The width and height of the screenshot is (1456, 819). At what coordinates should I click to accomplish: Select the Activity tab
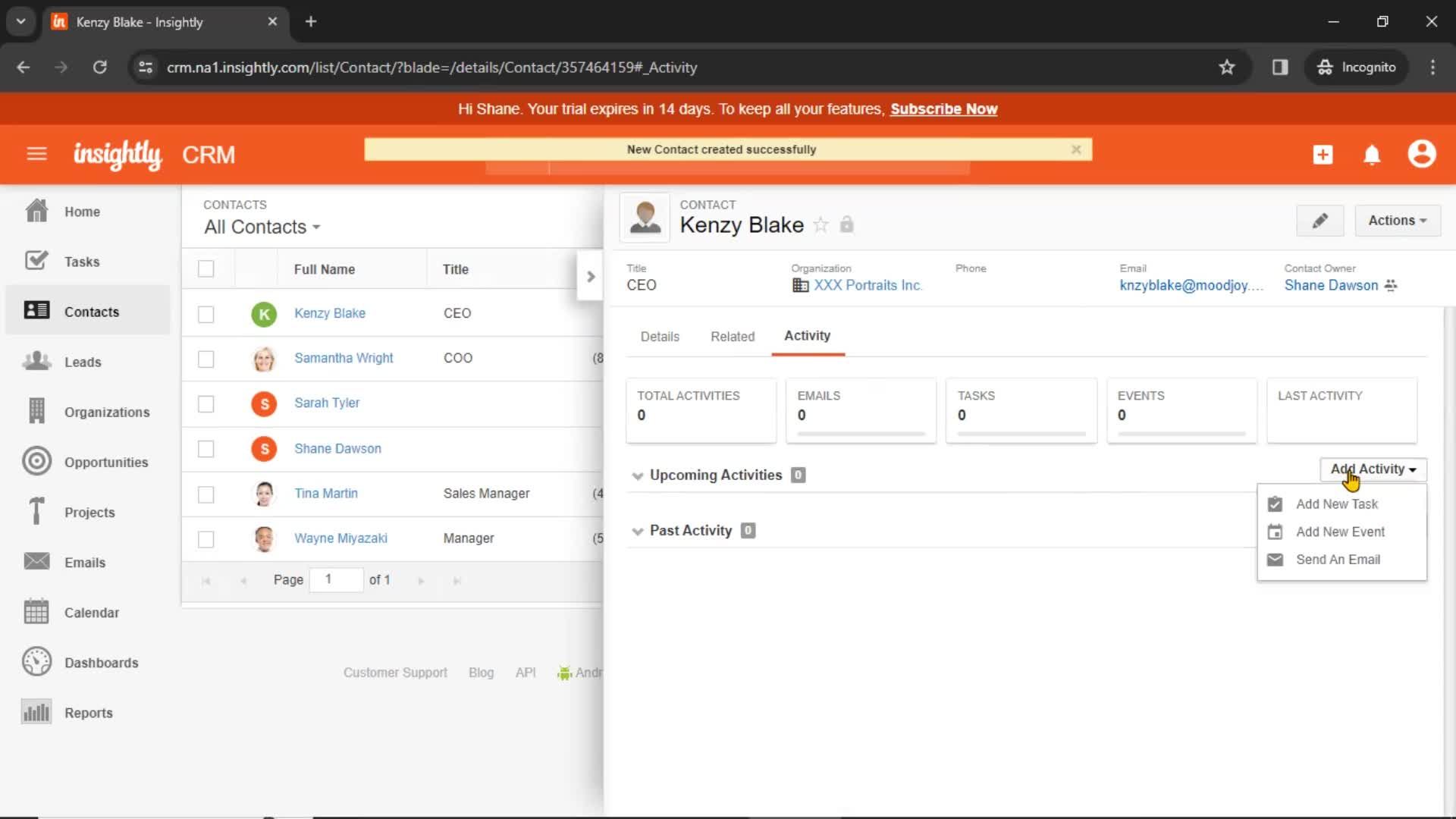(807, 336)
